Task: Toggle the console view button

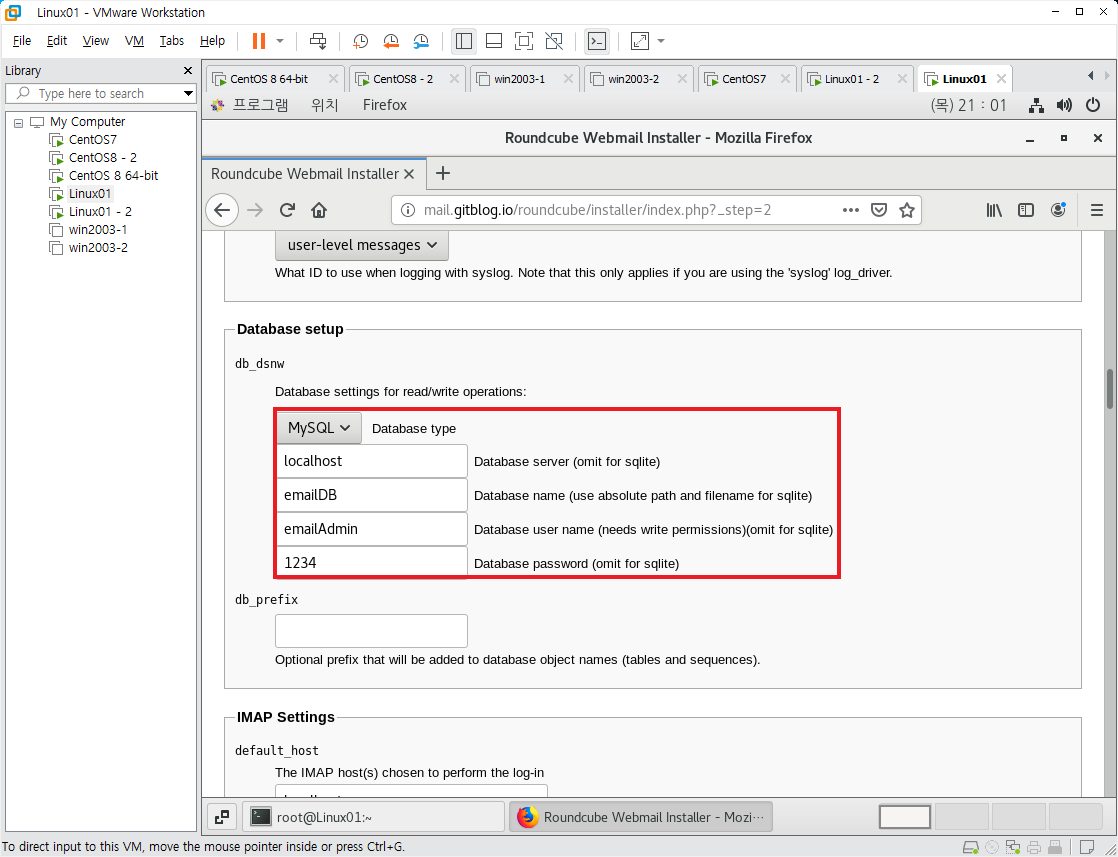Action: pyautogui.click(x=597, y=41)
